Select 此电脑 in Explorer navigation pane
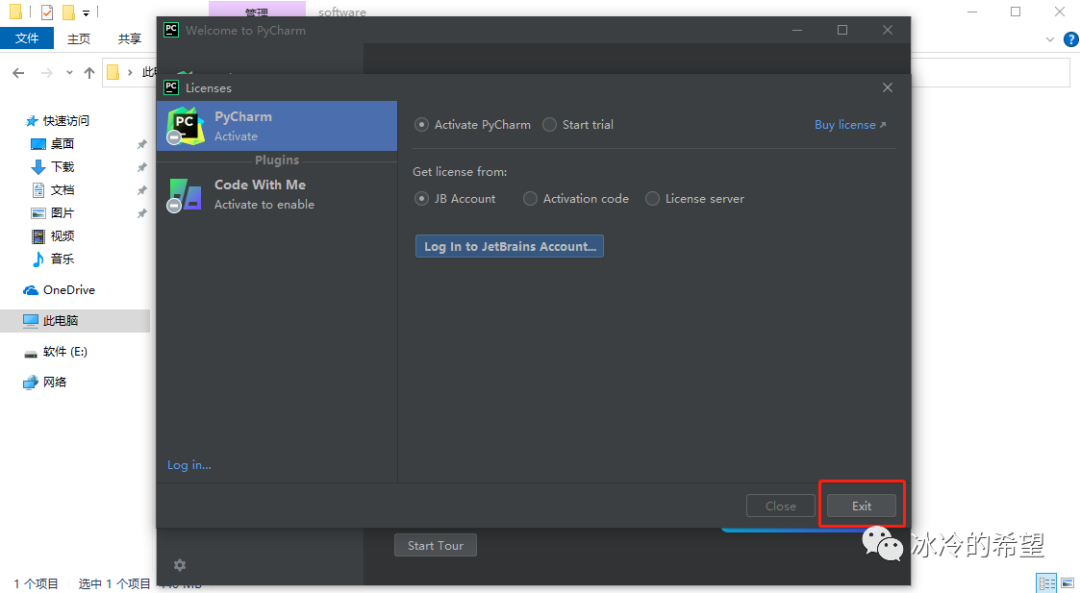 pos(75,320)
